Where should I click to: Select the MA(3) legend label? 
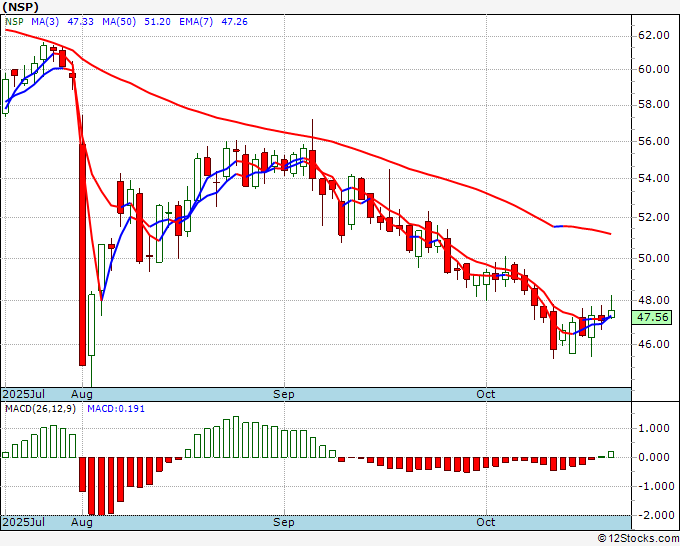[45, 22]
